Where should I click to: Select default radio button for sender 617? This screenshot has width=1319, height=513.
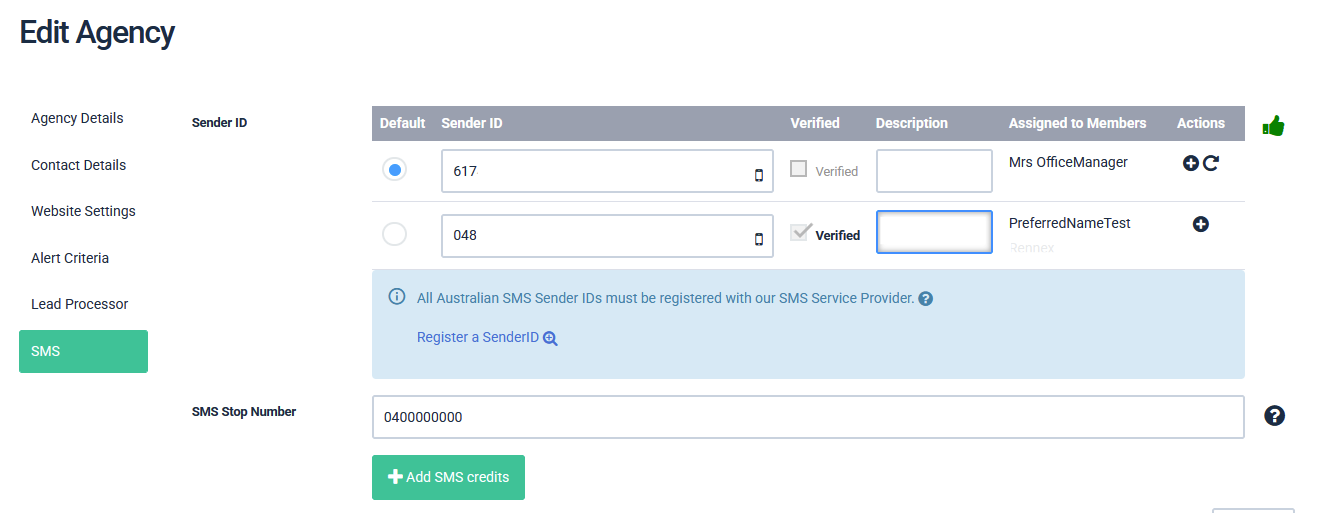pos(395,170)
